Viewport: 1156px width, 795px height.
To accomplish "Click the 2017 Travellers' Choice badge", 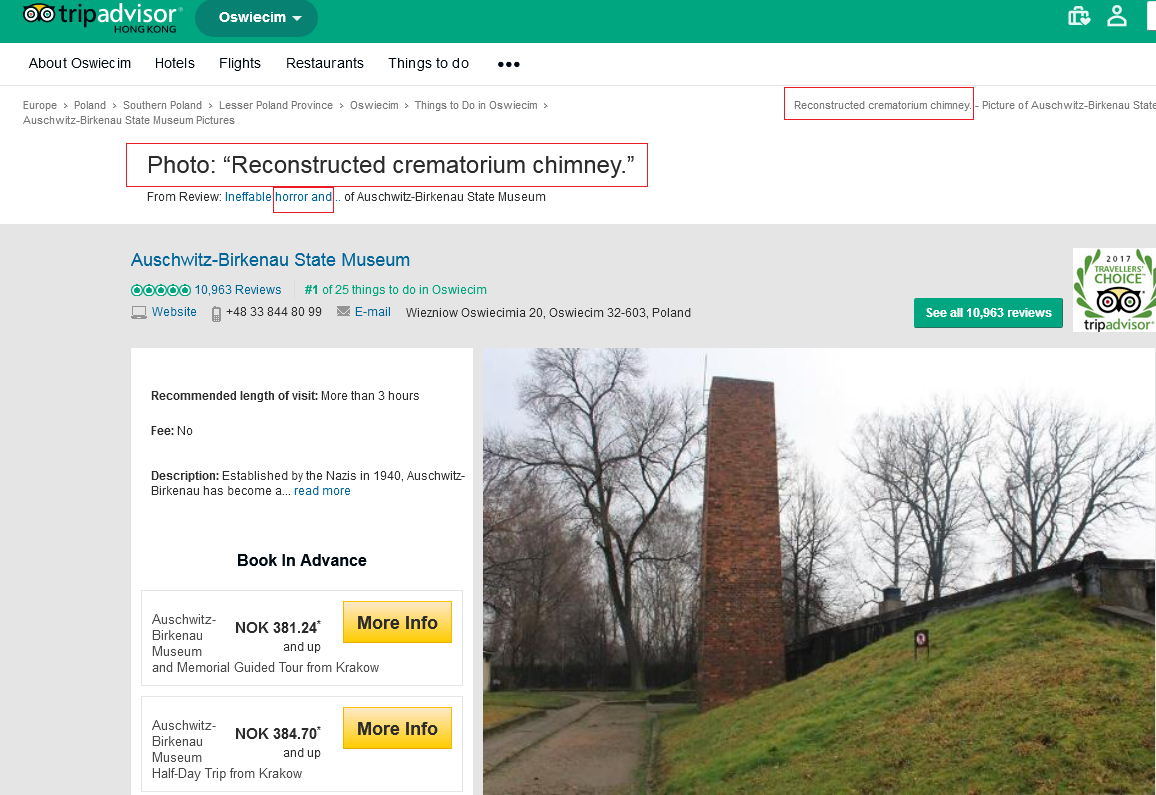I will 1114,291.
